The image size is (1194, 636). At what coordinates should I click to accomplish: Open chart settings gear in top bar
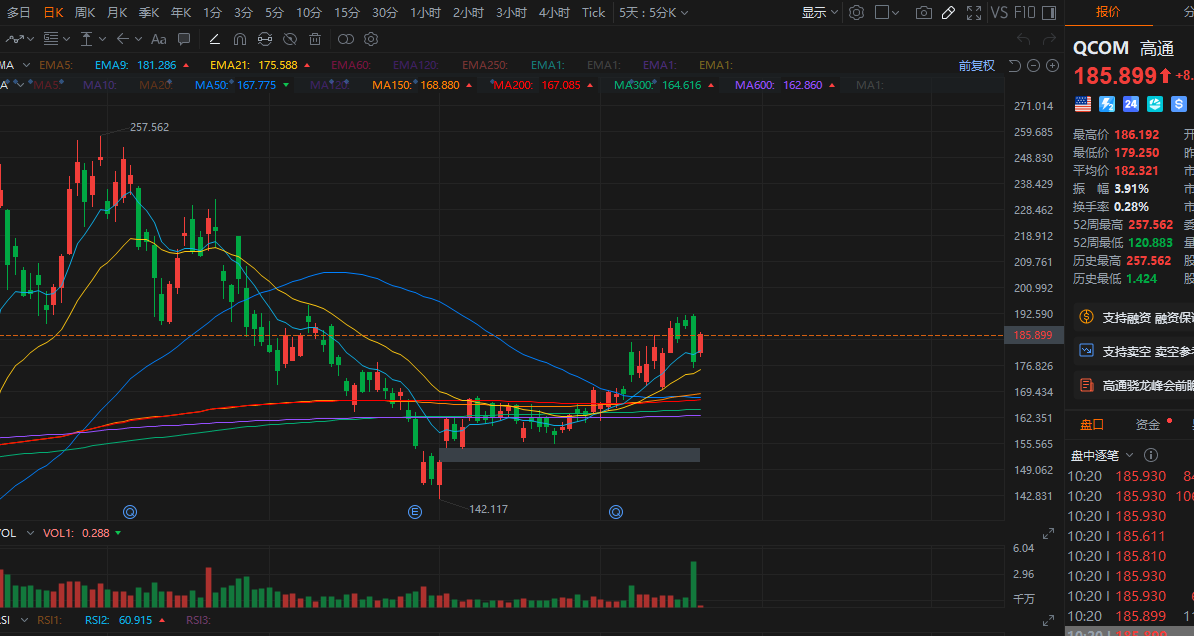point(857,12)
